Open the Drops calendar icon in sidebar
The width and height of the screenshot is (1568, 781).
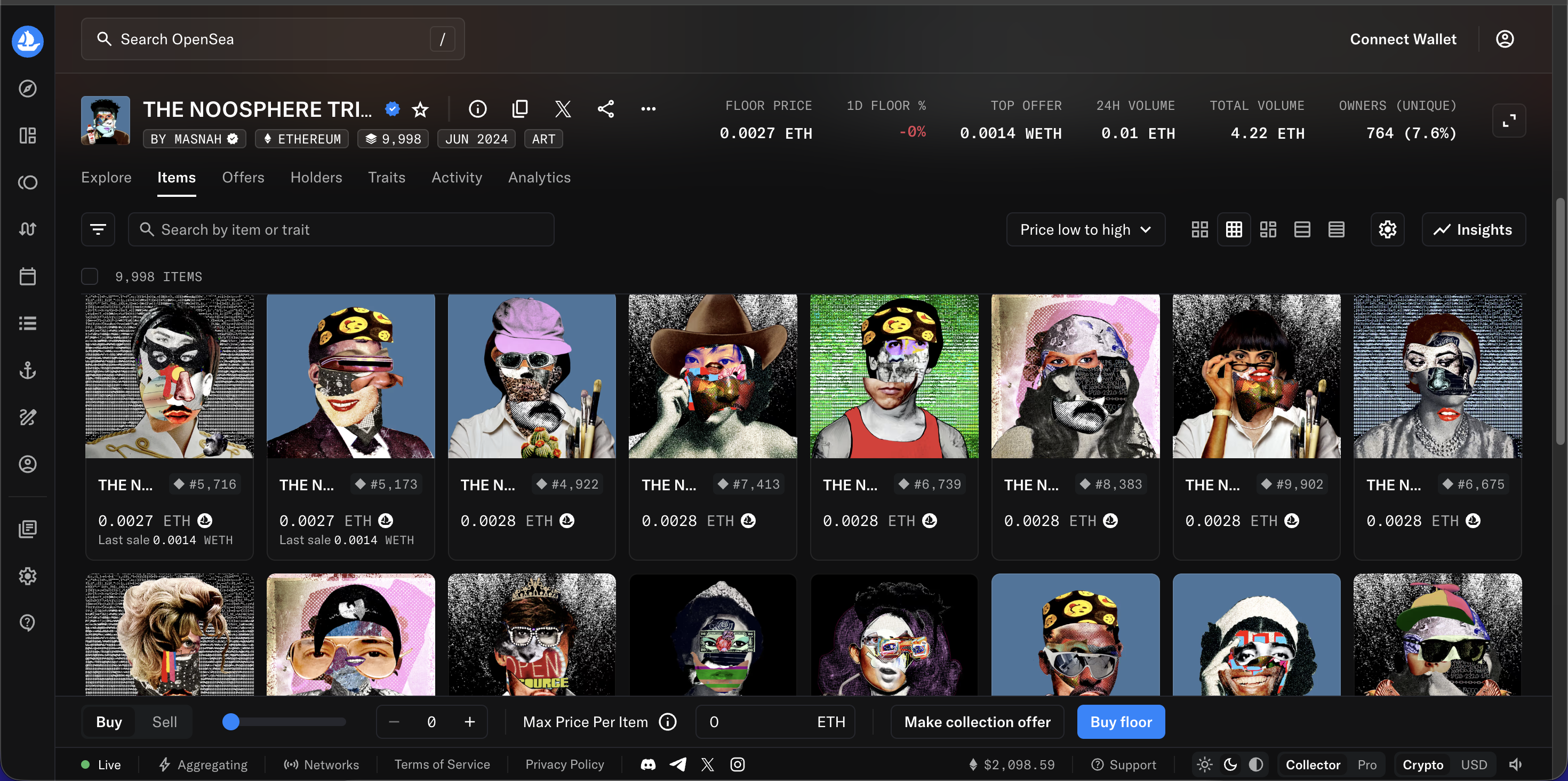(27, 276)
